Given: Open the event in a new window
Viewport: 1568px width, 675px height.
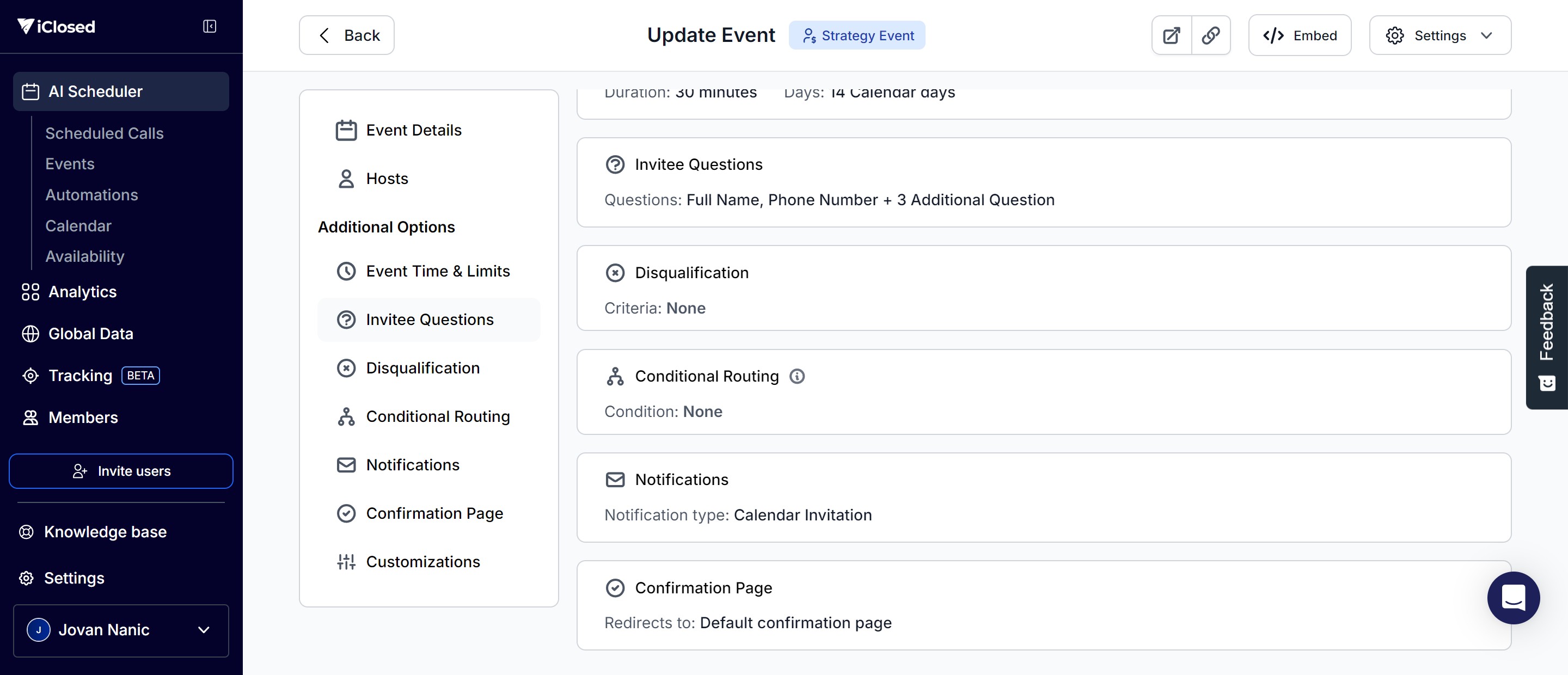Looking at the screenshot, I should coord(1171,35).
